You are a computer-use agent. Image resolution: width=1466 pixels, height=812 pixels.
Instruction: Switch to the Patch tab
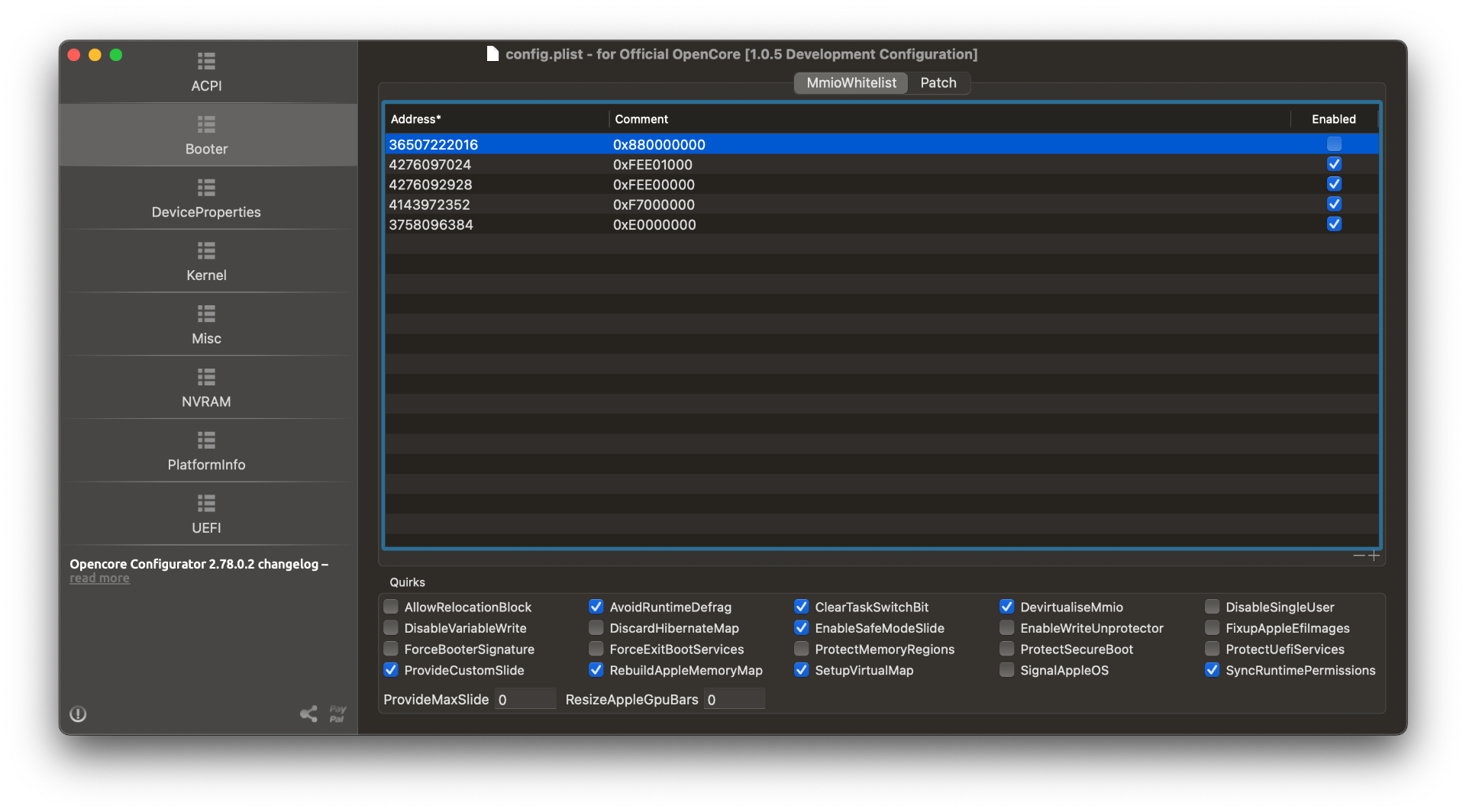click(938, 82)
